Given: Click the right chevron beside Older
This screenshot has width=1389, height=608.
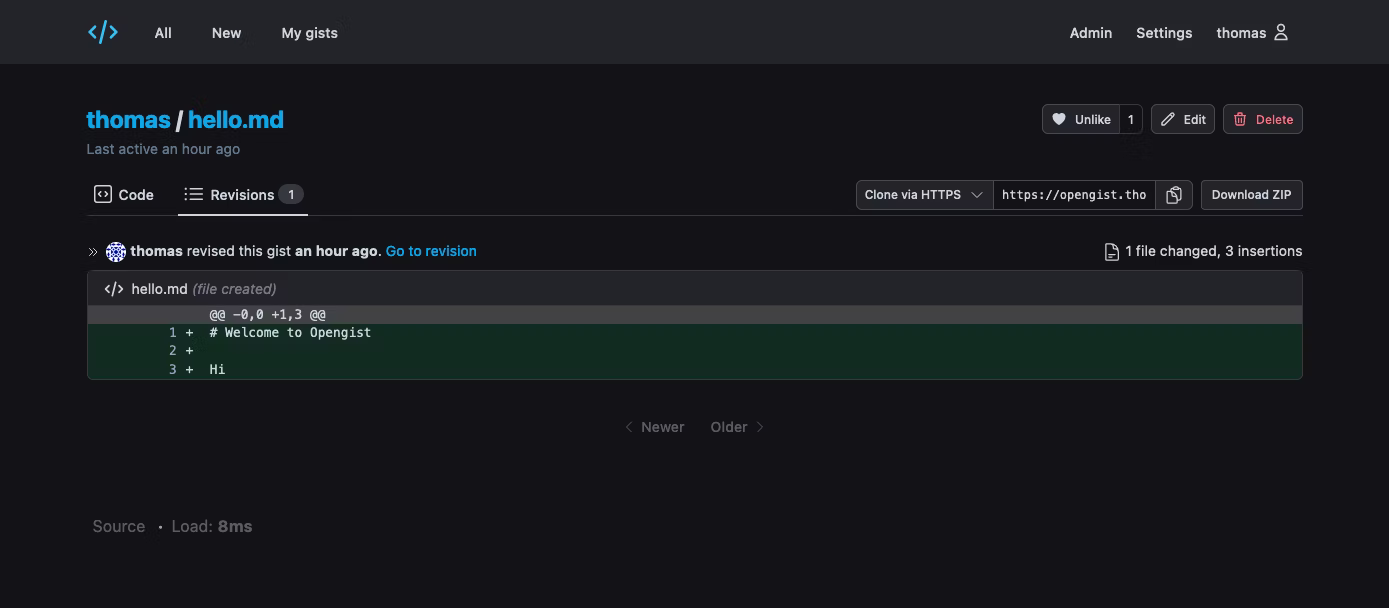Looking at the screenshot, I should (x=760, y=427).
